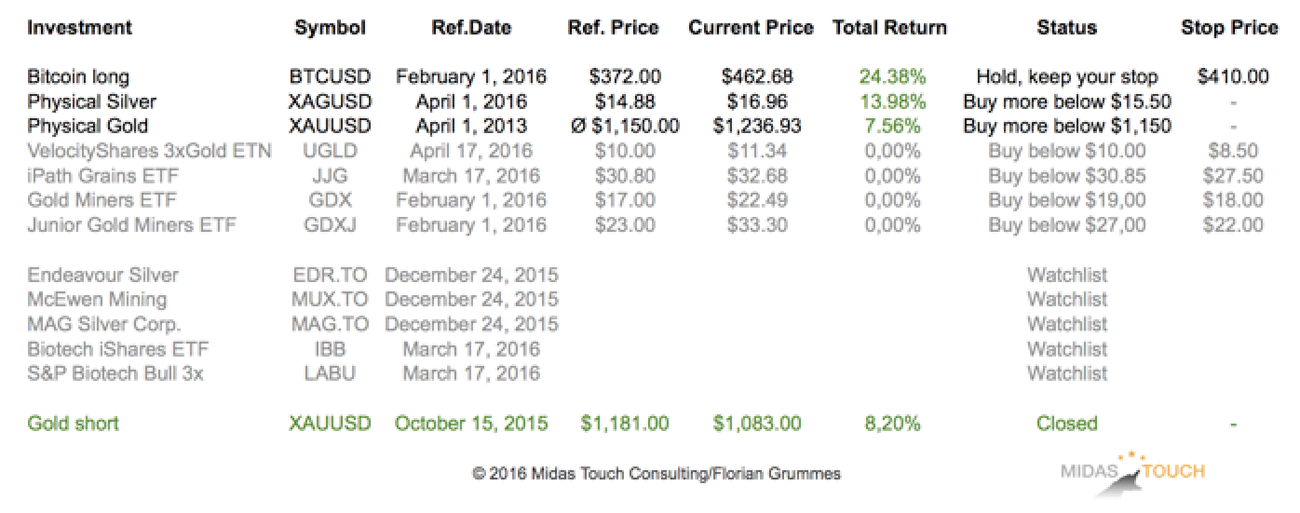This screenshot has width=1300, height=513.
Task: Click the Closed status for Gold short
Action: pos(1067,423)
